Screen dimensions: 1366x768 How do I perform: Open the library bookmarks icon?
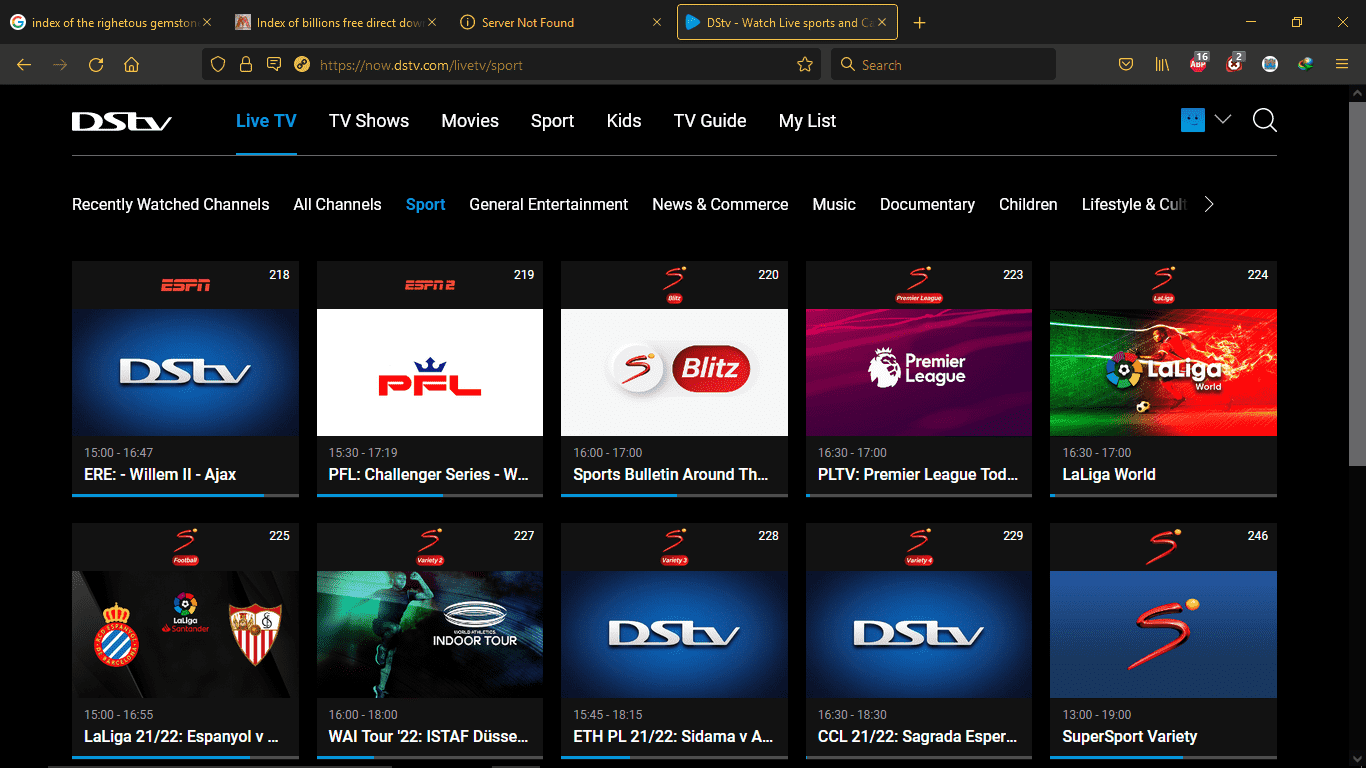(x=1162, y=65)
